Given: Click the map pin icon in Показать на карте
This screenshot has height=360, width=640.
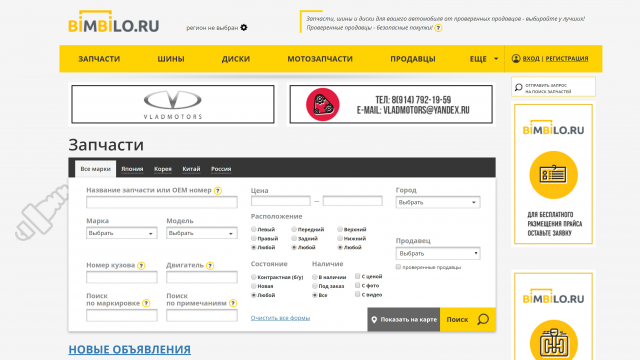Looking at the screenshot, I should coord(374,320).
